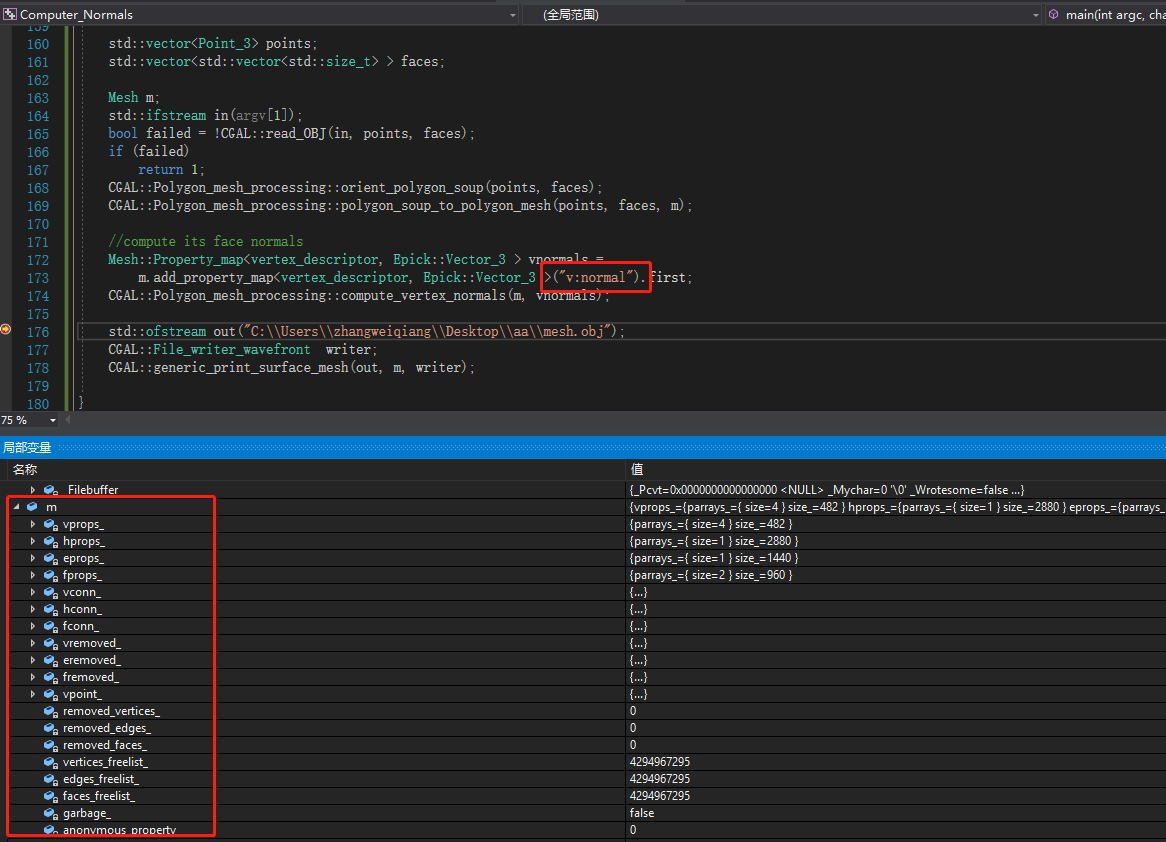Click the member icon beside Filebuffer

point(49,489)
